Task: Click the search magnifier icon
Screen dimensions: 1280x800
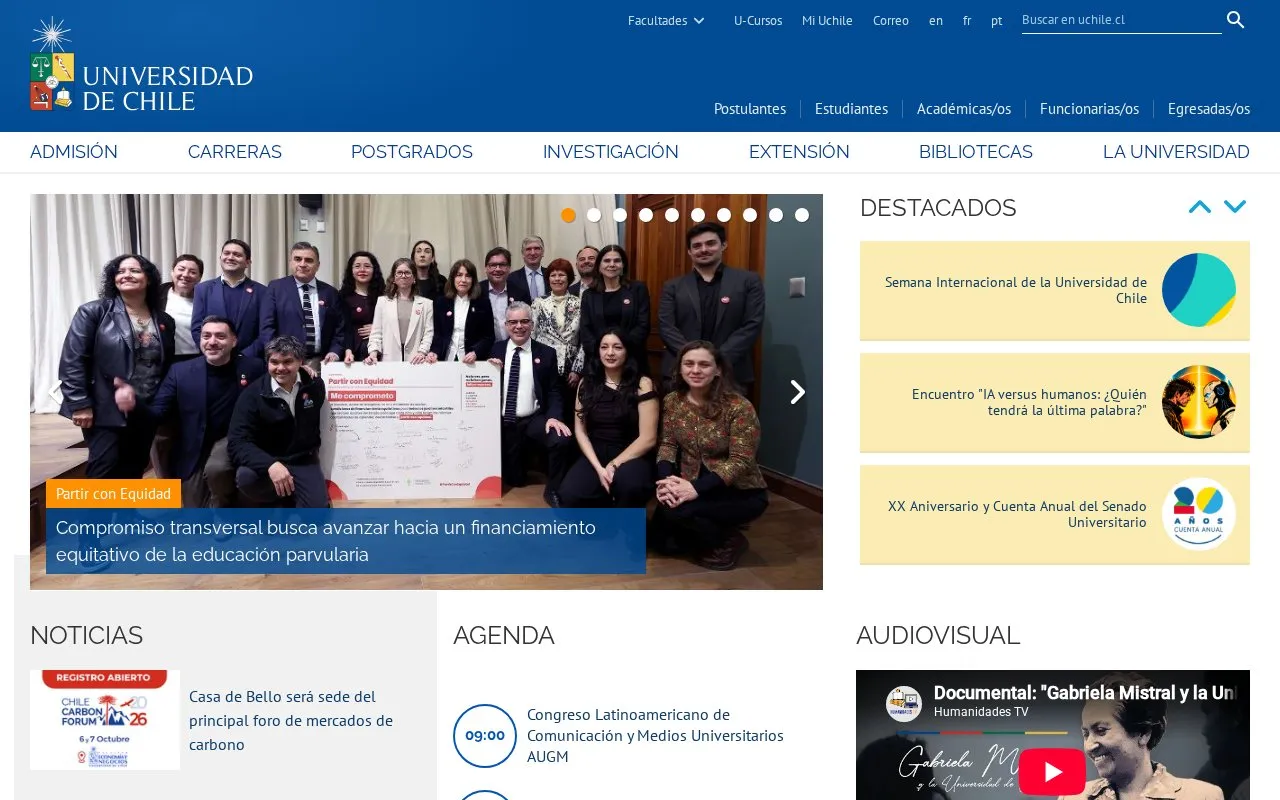Action: 1236,20
